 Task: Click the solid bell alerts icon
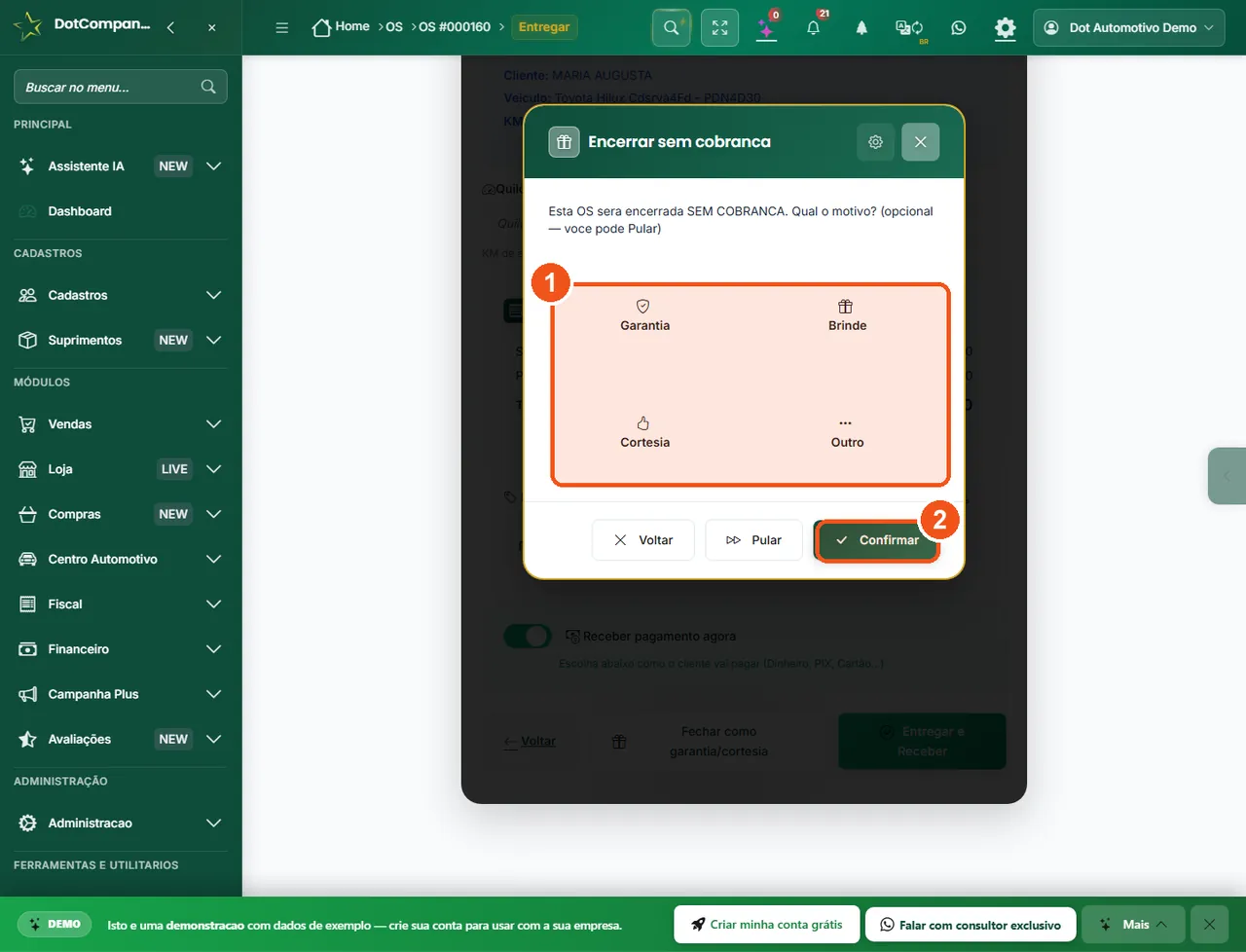861,28
